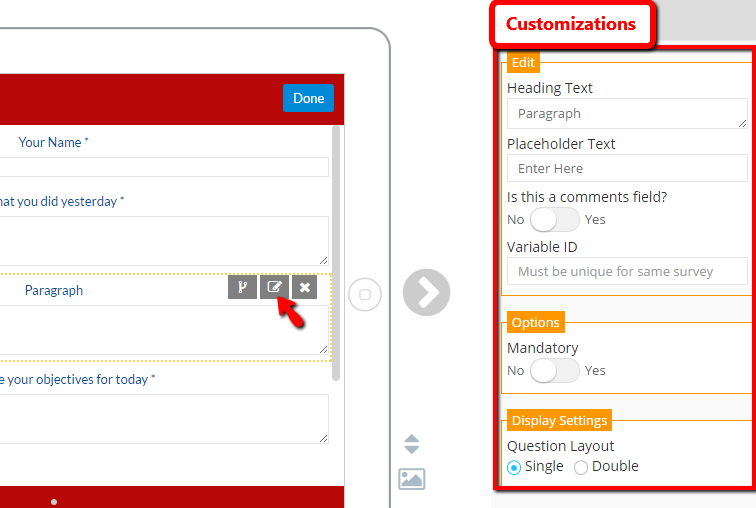The image size is (756, 508).
Task: Open the image insert icon
Action: tap(412, 479)
